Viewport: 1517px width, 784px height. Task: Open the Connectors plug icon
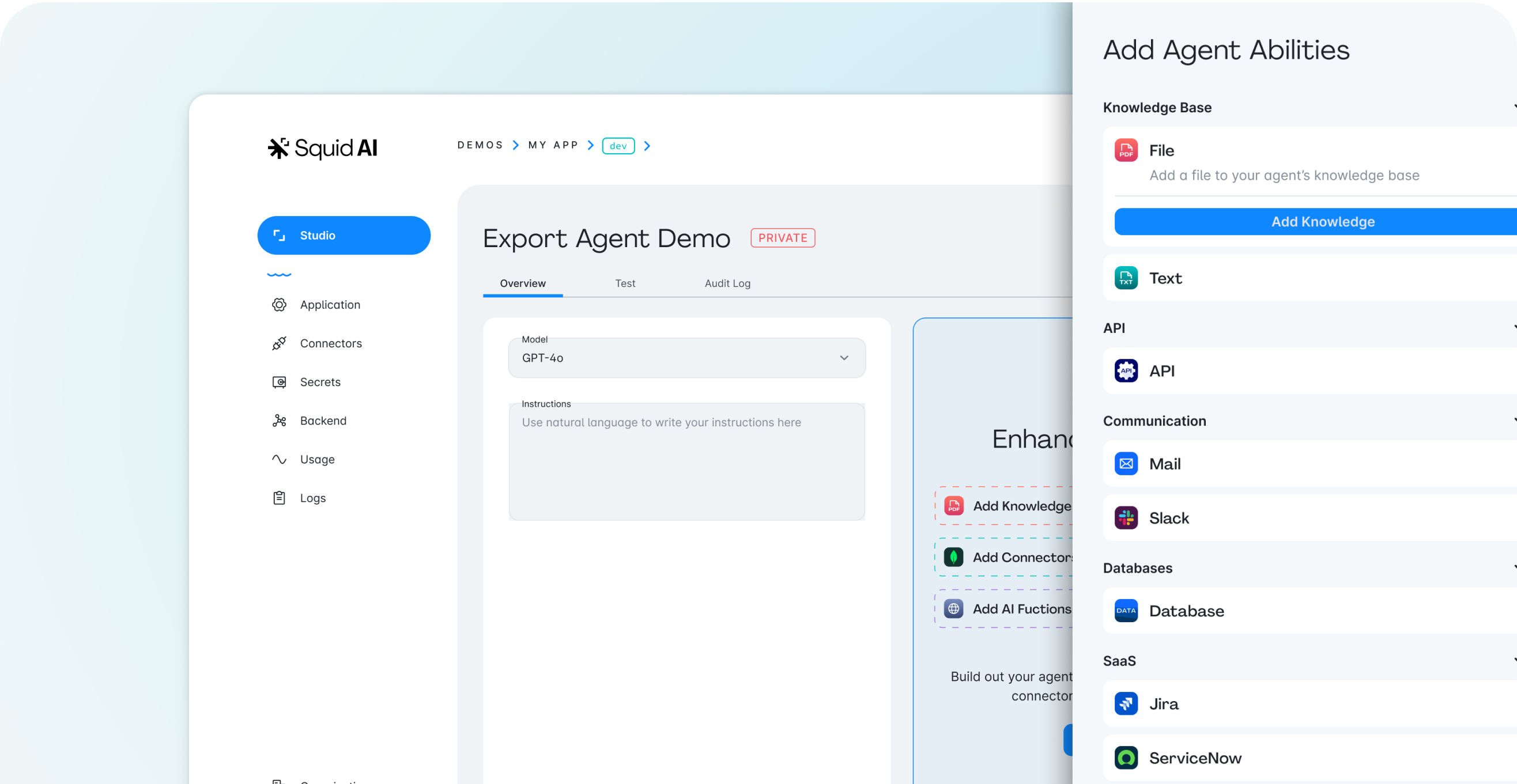click(x=279, y=343)
